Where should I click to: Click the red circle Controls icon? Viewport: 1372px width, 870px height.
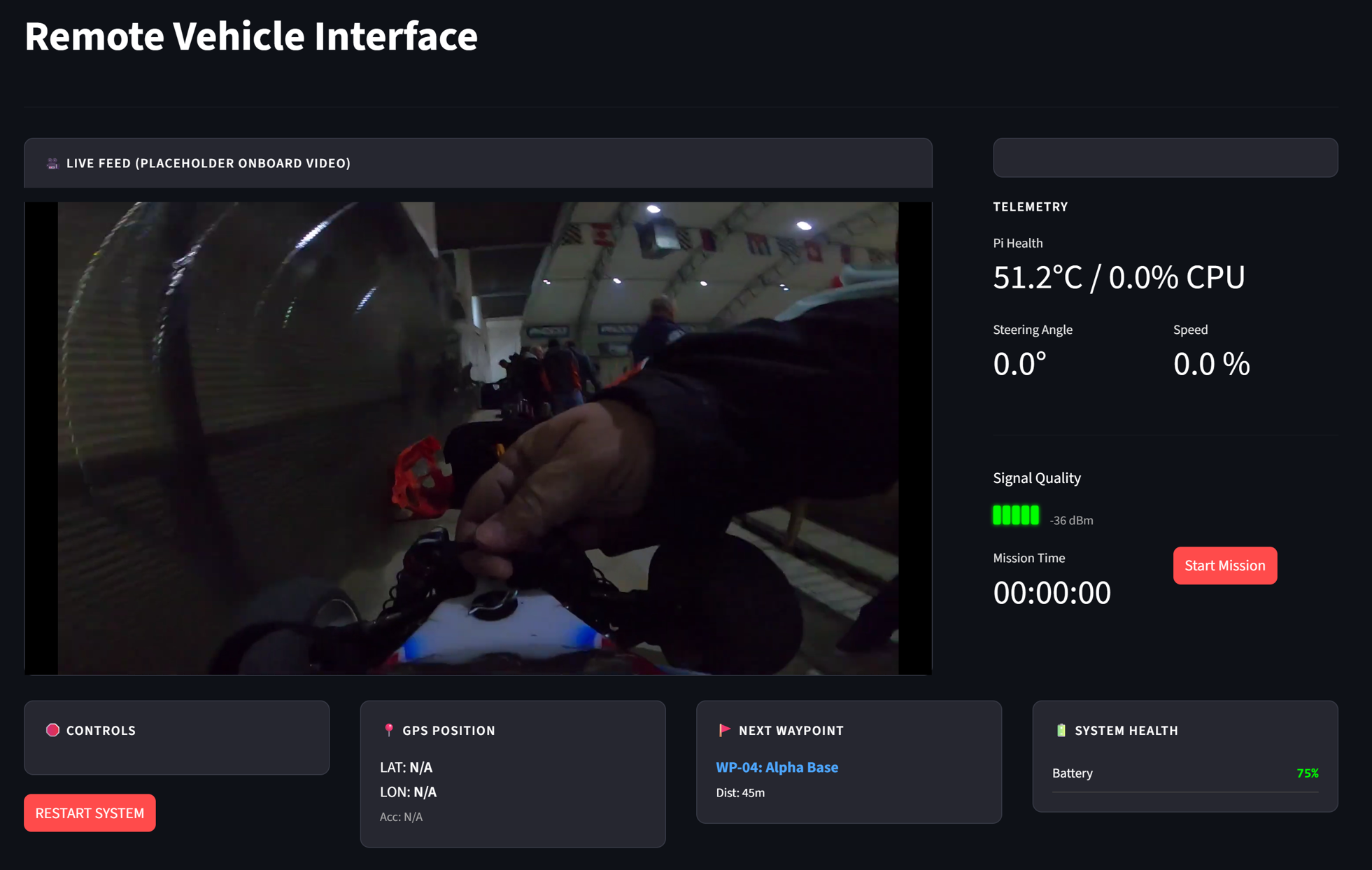[52, 730]
